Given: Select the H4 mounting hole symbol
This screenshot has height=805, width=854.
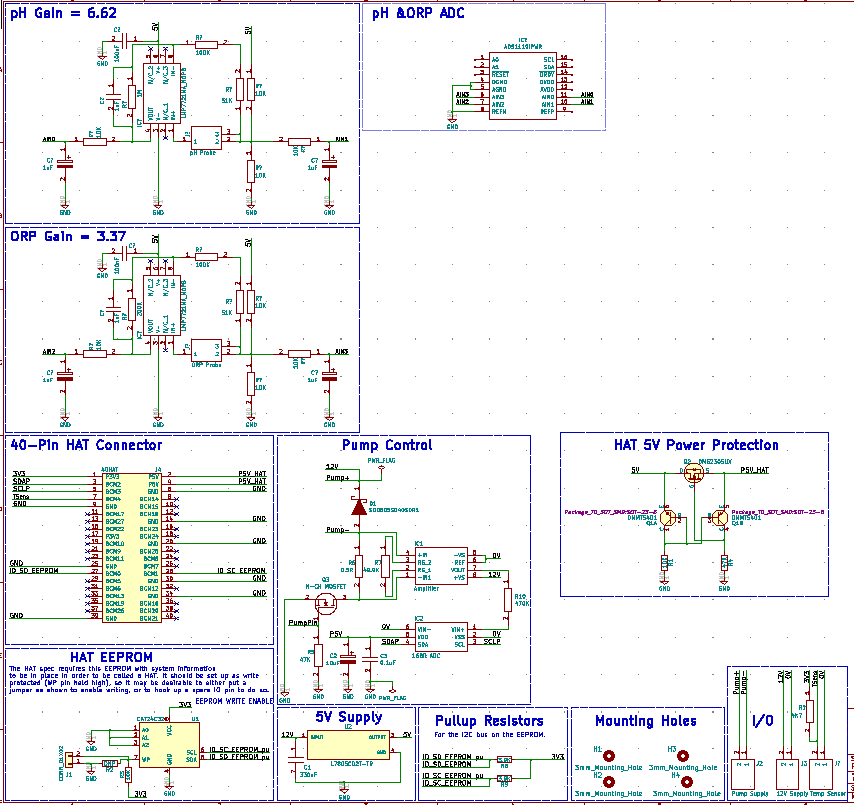Looking at the screenshot, I should [x=687, y=782].
